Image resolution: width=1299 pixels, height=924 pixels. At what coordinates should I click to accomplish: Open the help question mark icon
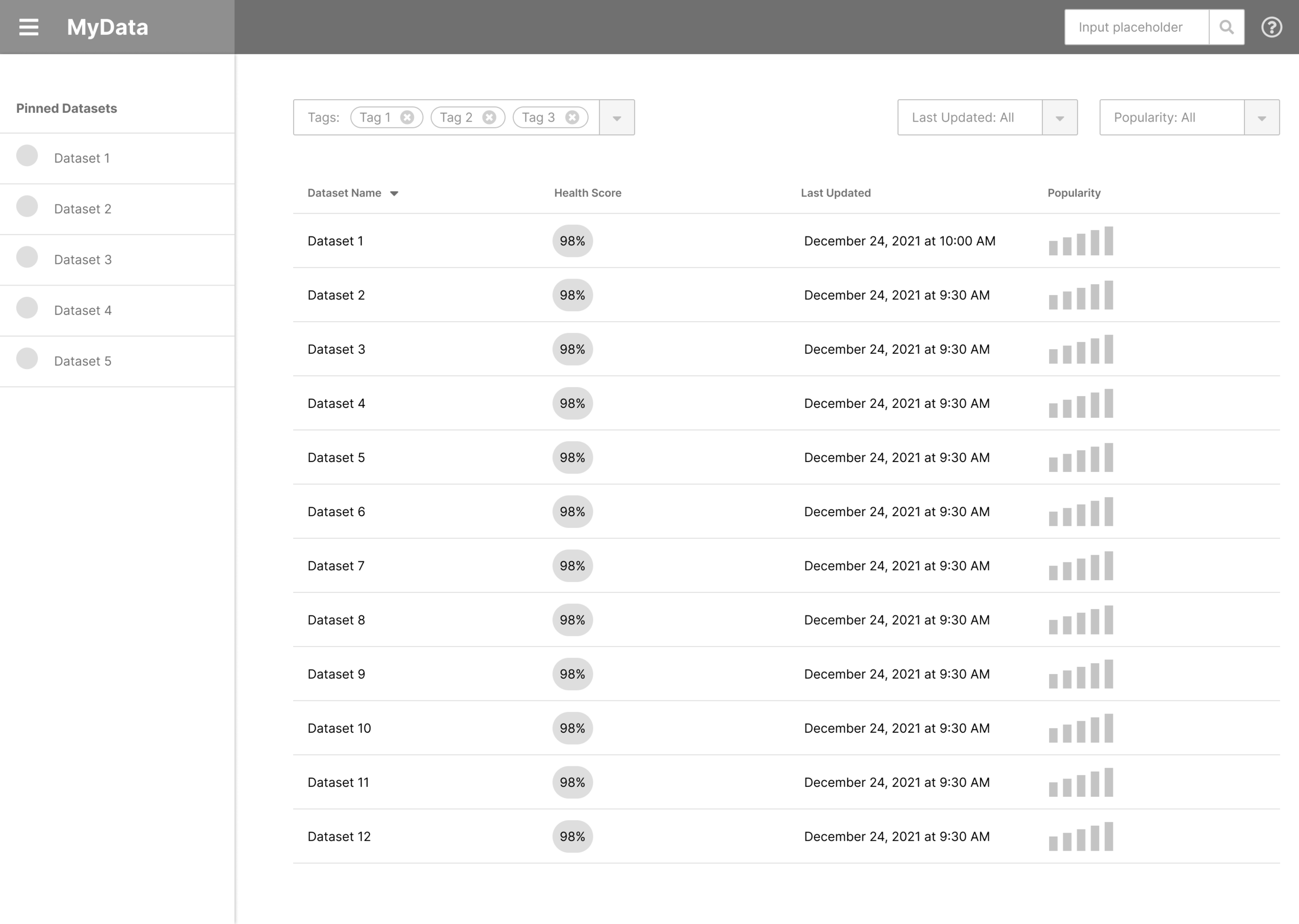[1271, 28]
